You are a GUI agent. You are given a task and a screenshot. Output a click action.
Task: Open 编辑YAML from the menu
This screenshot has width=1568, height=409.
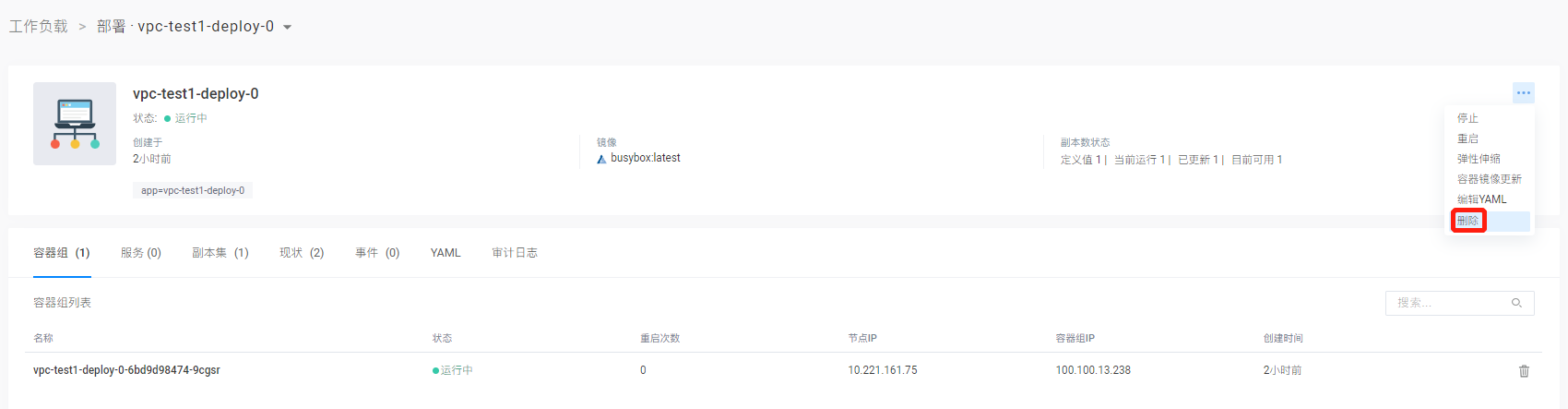tap(1481, 199)
